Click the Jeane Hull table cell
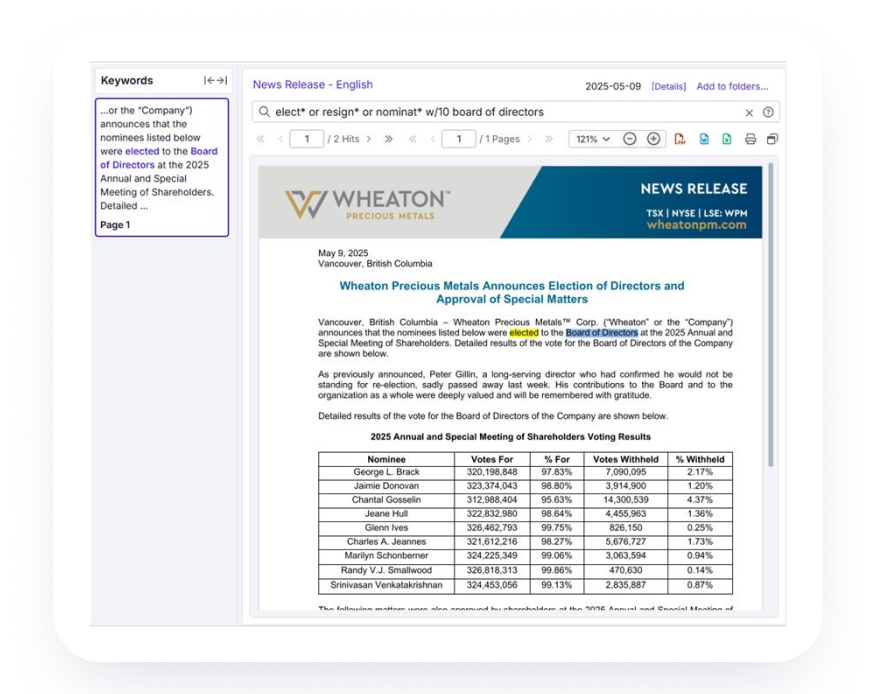Screen dimensions: 875x694 pos(386,514)
